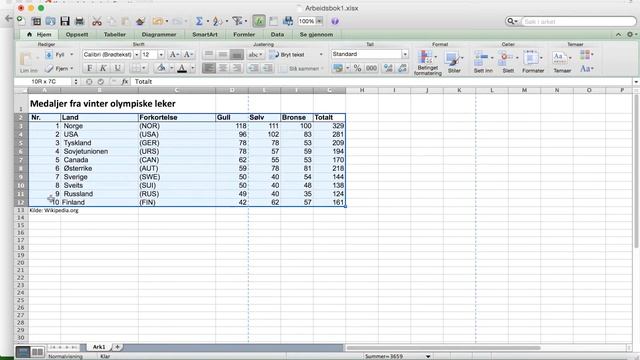640x360 pixels.
Task: Click the decrease indent icon
Action: click(253, 68)
